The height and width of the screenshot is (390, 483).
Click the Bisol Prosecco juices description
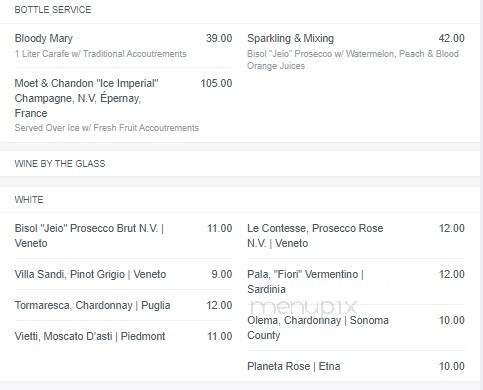[353, 60]
